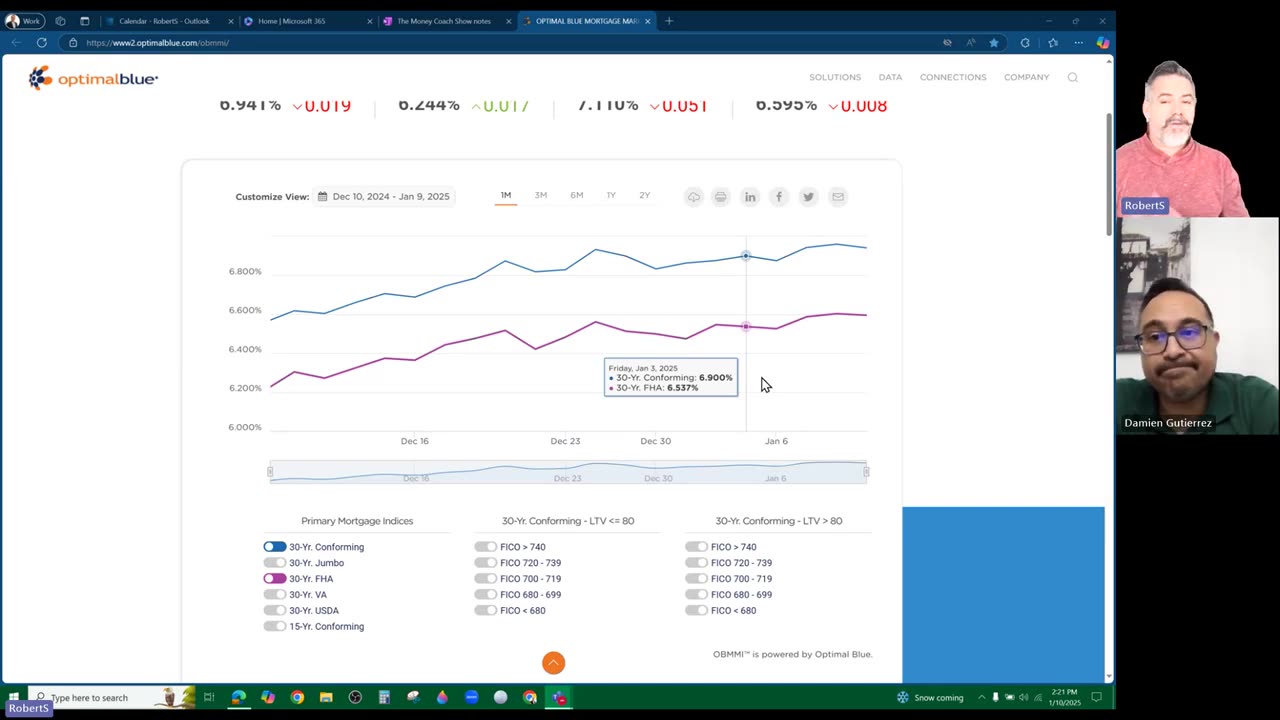
Task: Share chart on Facebook
Action: (x=779, y=197)
